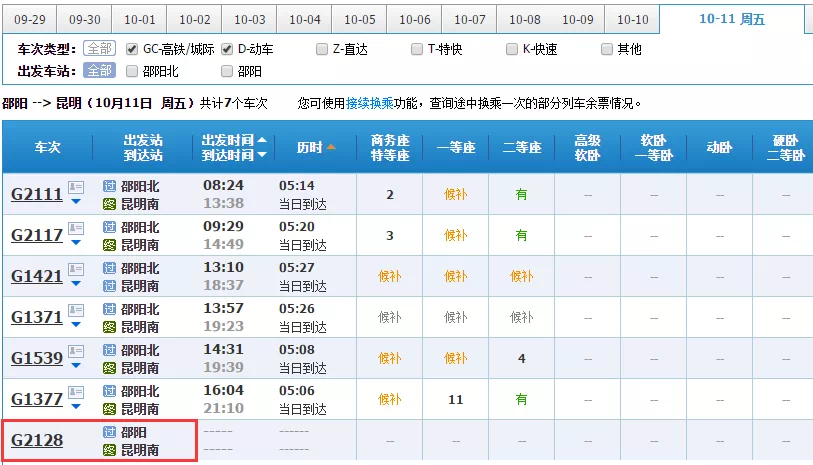Expand stop details for G2111

coord(76,202)
